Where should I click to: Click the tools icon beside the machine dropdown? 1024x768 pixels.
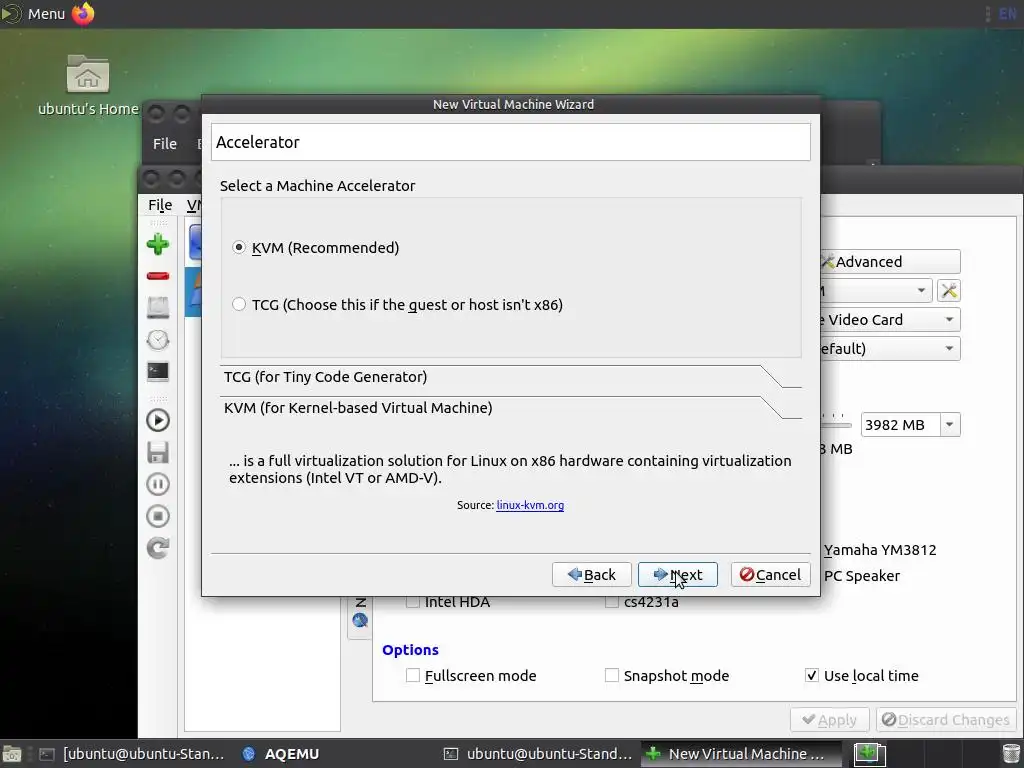tap(949, 291)
